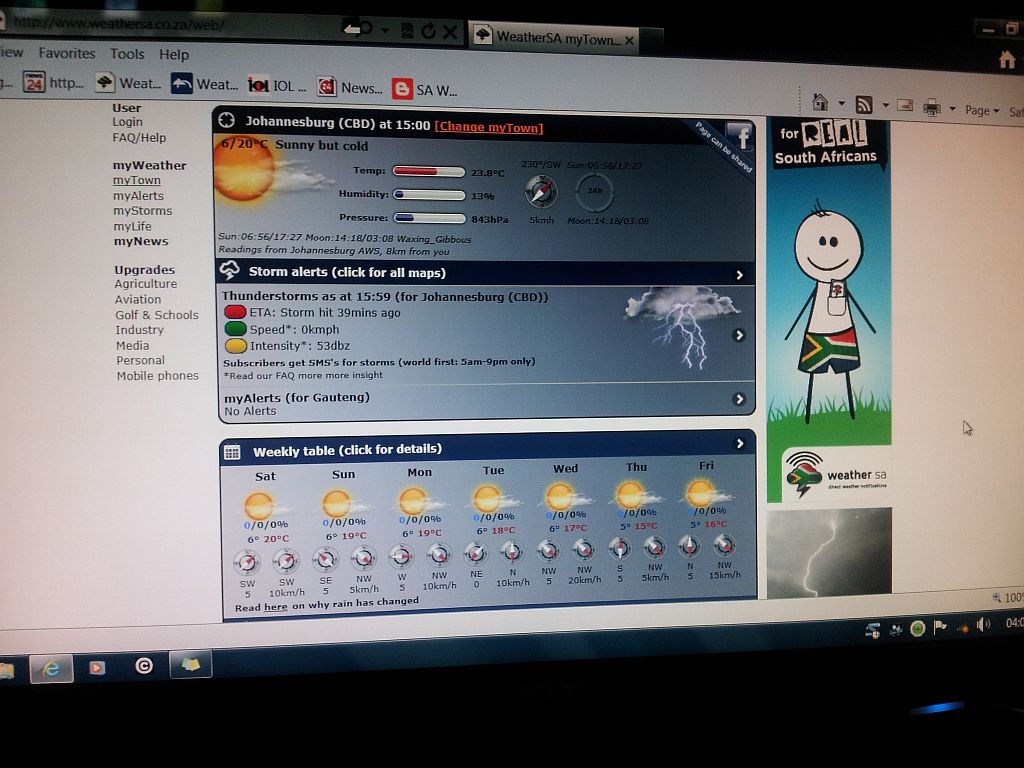Open the Print dropdown arrow
1024x768 pixels.
(x=952, y=109)
